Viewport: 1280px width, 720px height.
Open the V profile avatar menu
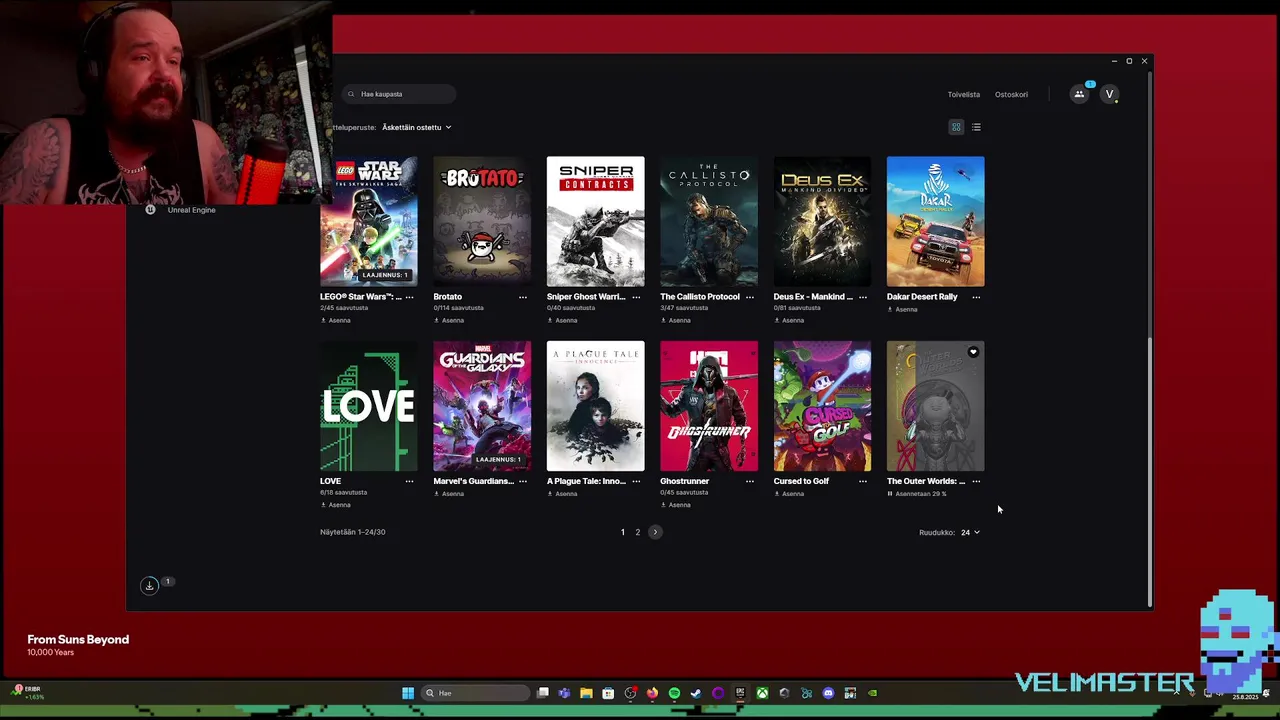(1109, 94)
